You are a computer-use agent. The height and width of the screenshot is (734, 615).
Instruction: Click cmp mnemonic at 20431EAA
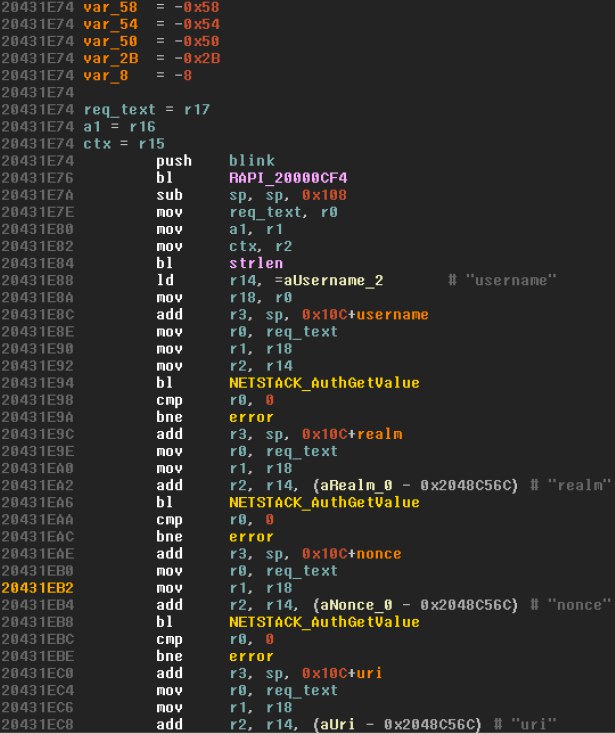pos(169,519)
